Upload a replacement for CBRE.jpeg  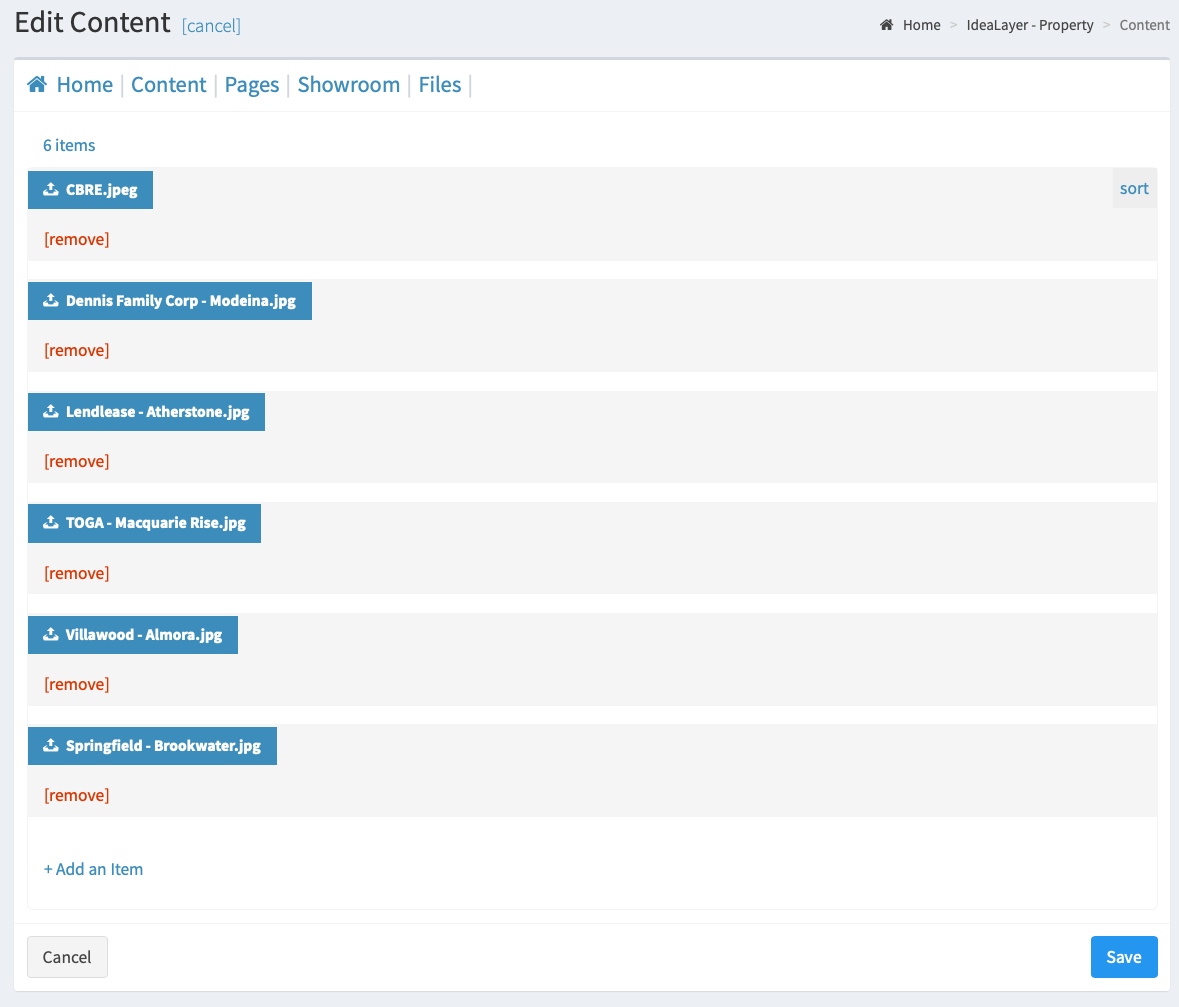click(90, 190)
